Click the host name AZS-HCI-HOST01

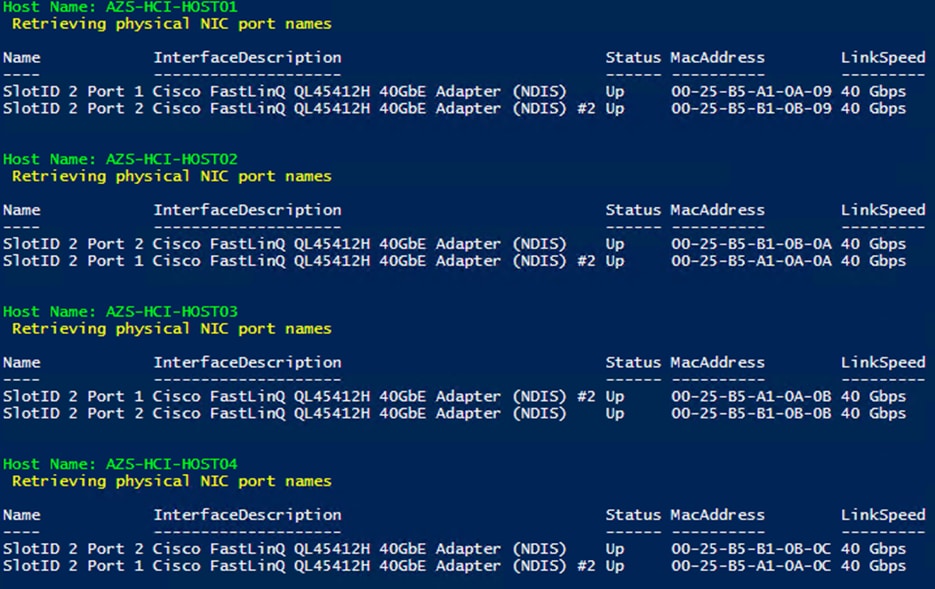pyautogui.click(x=172, y=7)
